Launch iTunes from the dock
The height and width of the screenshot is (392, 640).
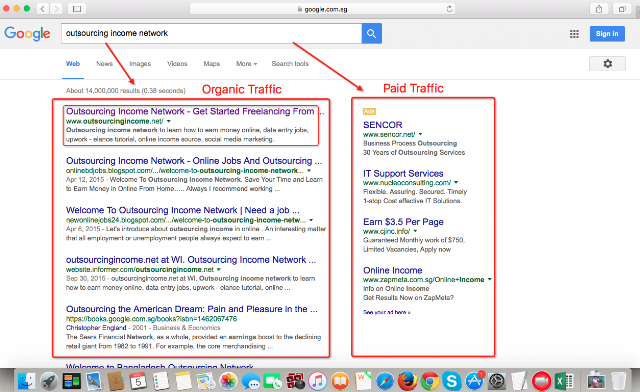coord(318,381)
